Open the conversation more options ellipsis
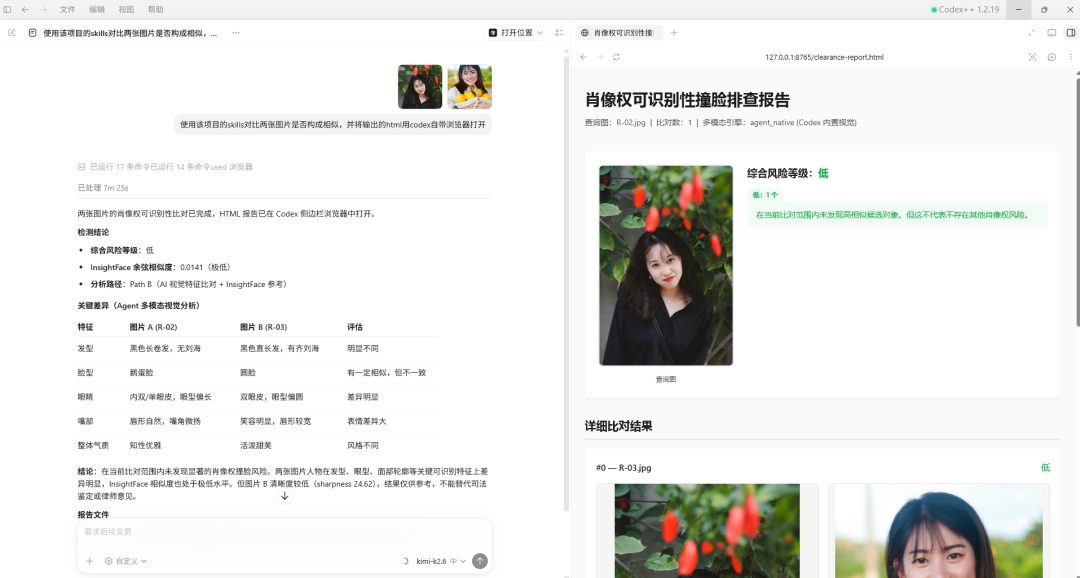1080x578 pixels. click(236, 32)
